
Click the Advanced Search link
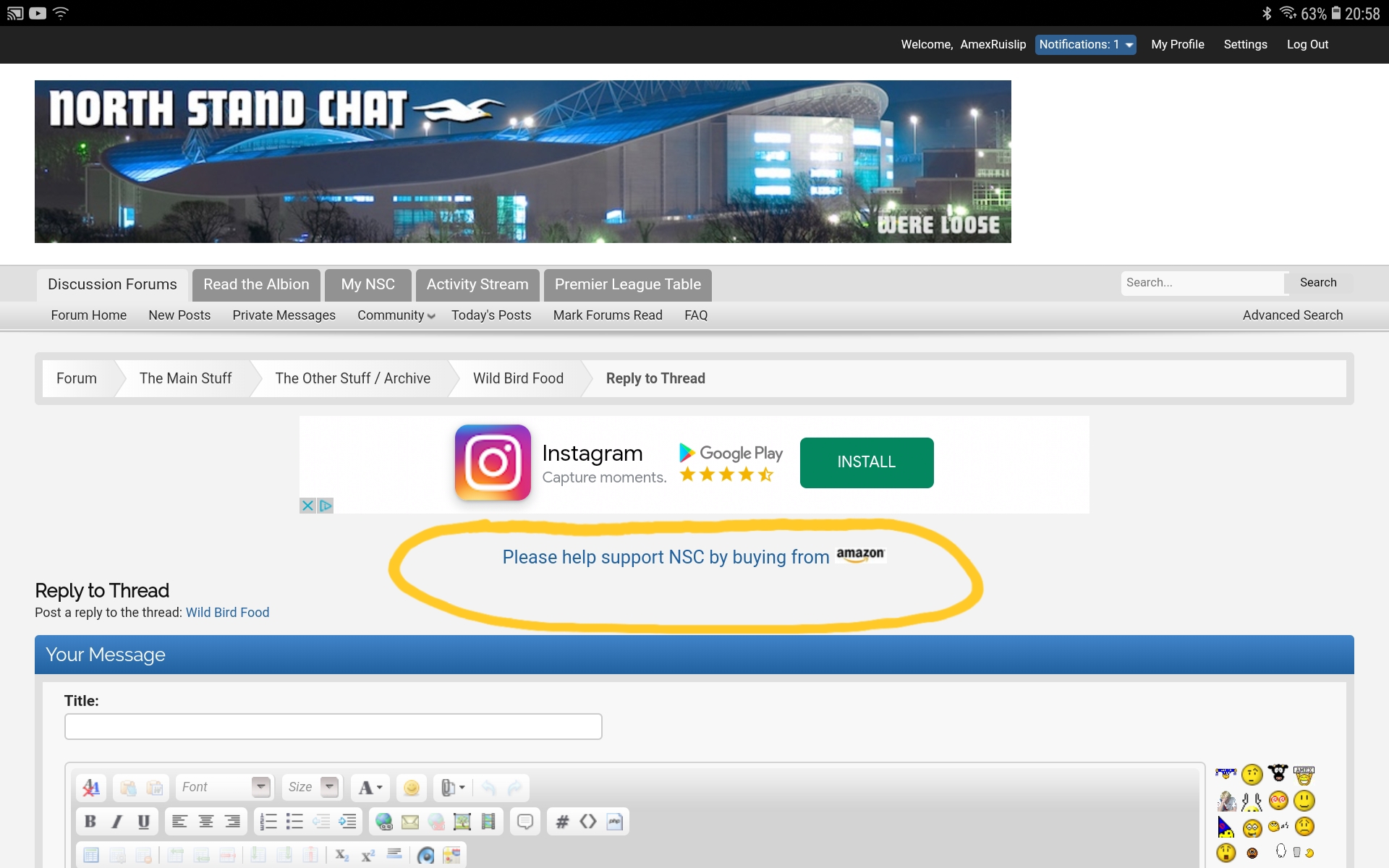click(1293, 315)
